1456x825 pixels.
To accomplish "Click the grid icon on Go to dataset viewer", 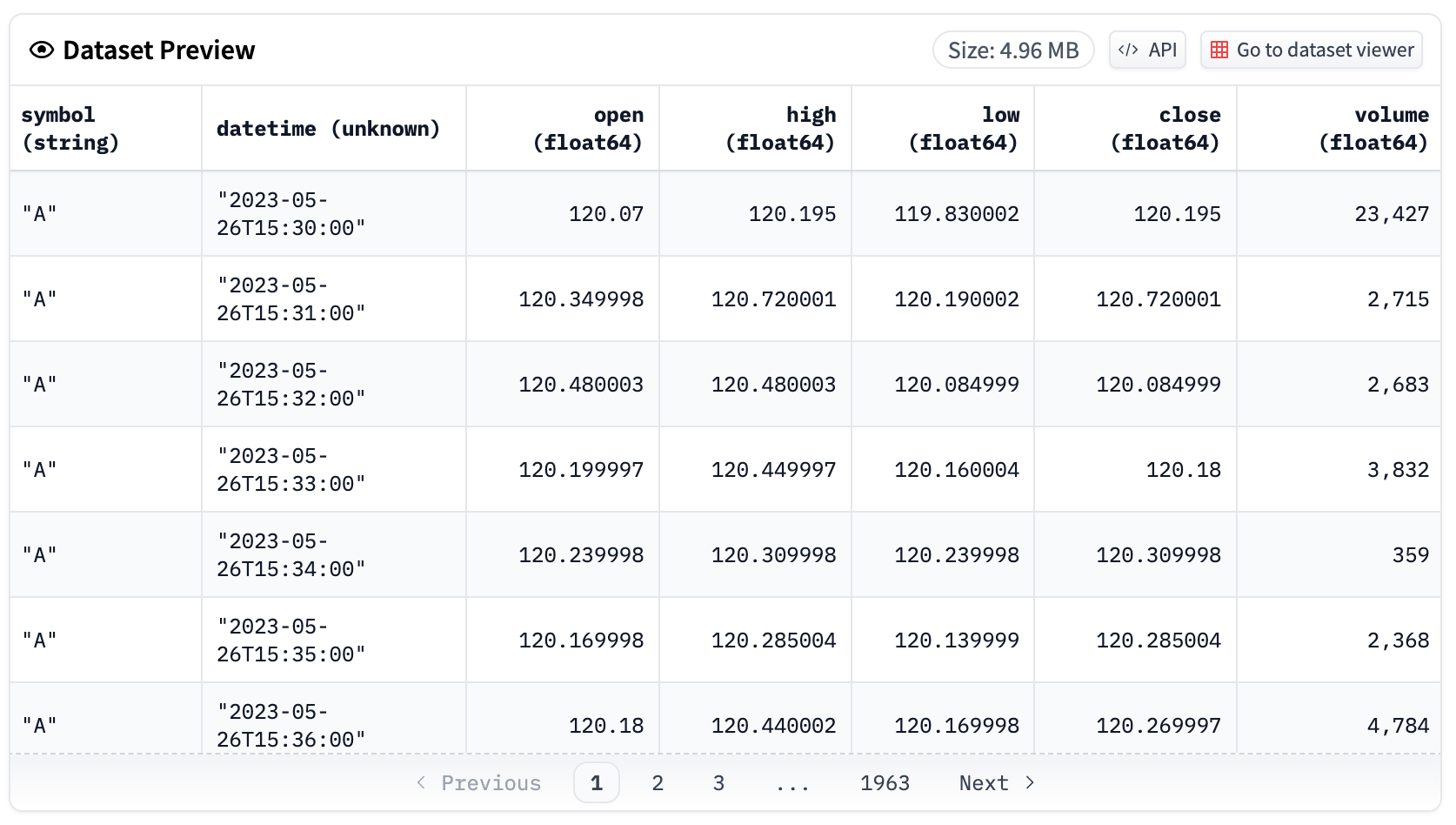I will 1219,50.
